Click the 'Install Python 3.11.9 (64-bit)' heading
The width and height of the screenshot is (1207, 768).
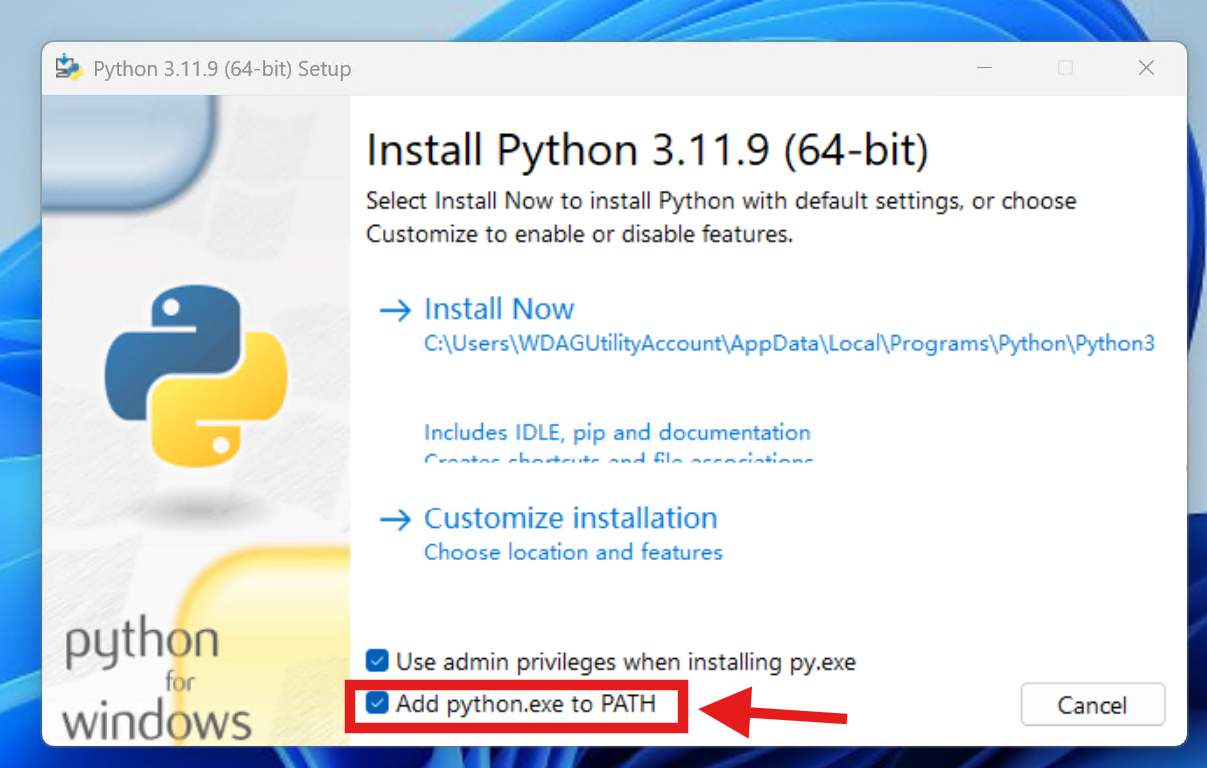(x=647, y=150)
